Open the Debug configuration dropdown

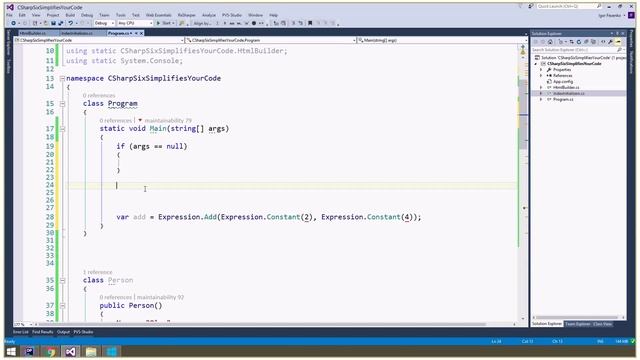(104, 23)
